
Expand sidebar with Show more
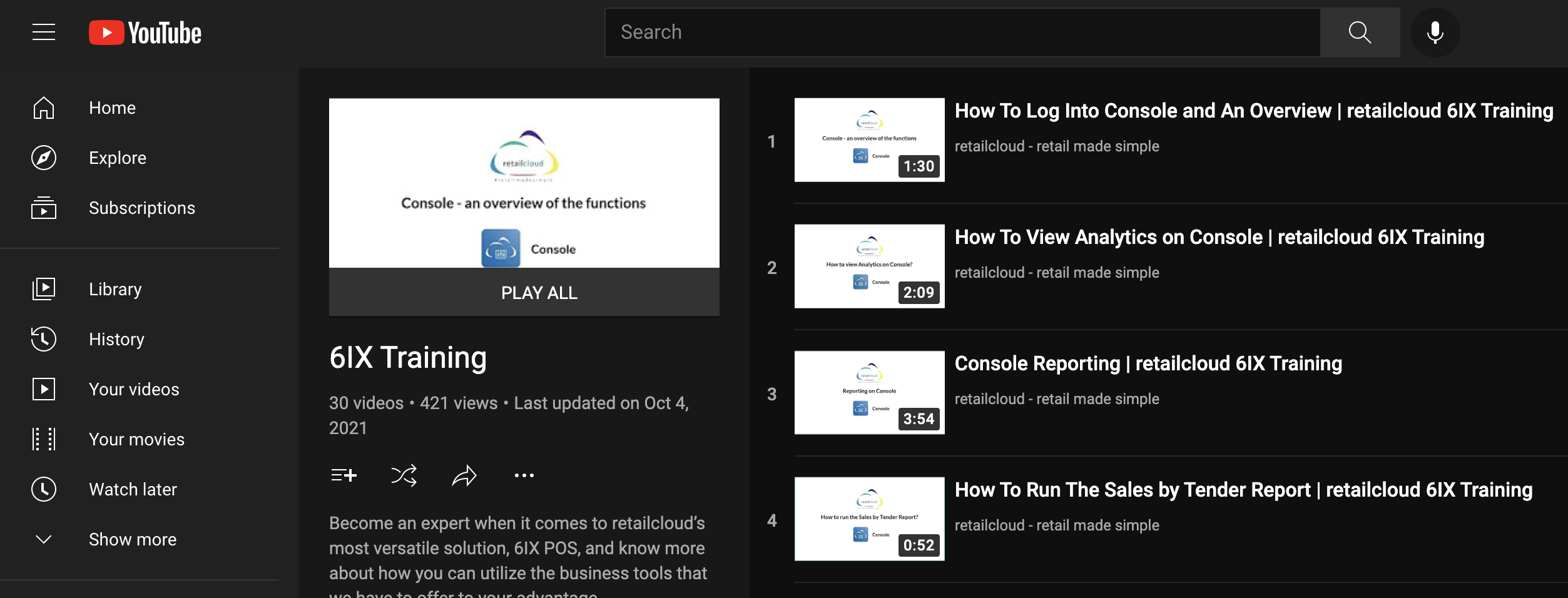coord(133,539)
